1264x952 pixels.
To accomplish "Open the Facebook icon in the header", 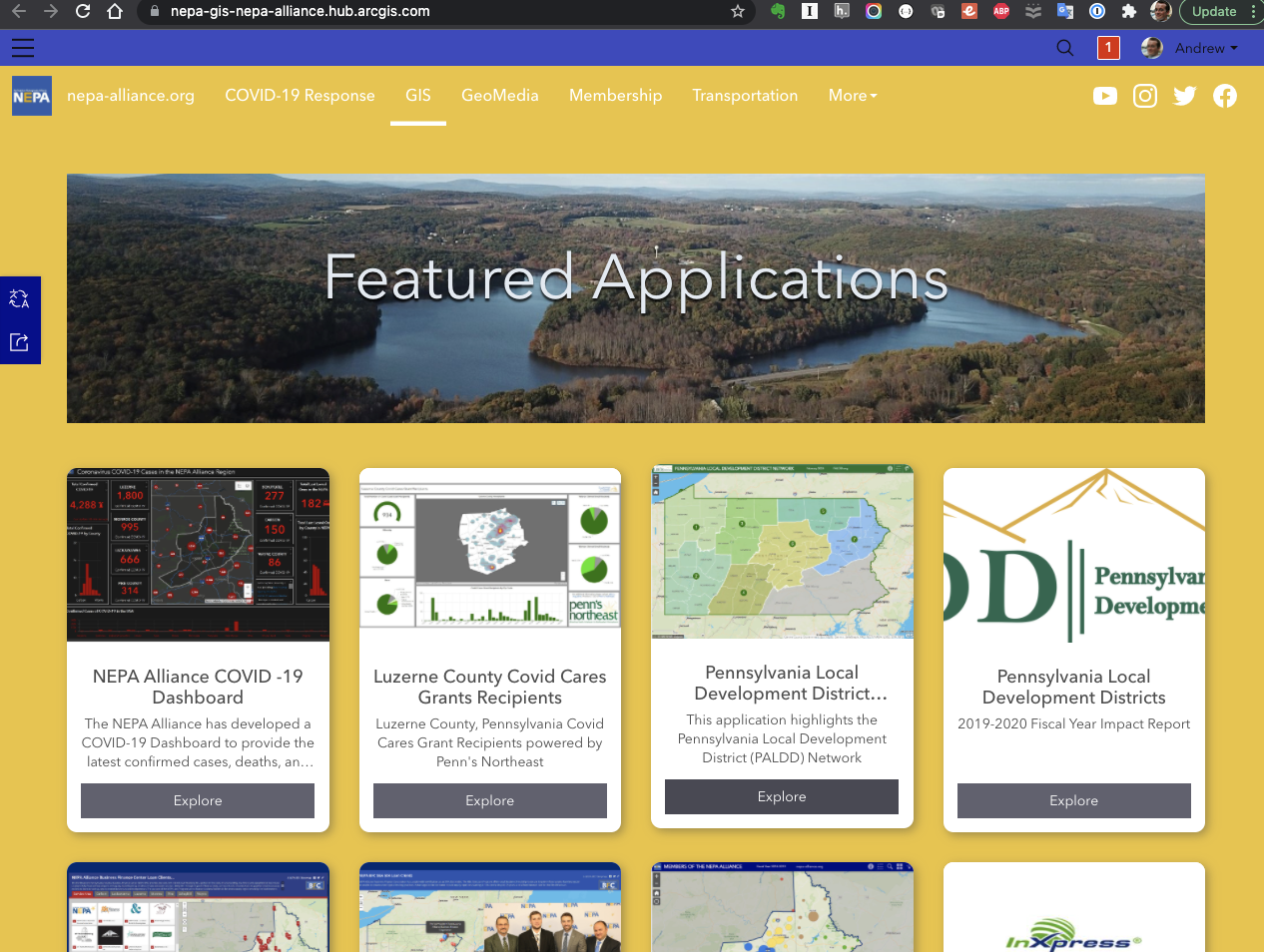I will tap(1225, 96).
